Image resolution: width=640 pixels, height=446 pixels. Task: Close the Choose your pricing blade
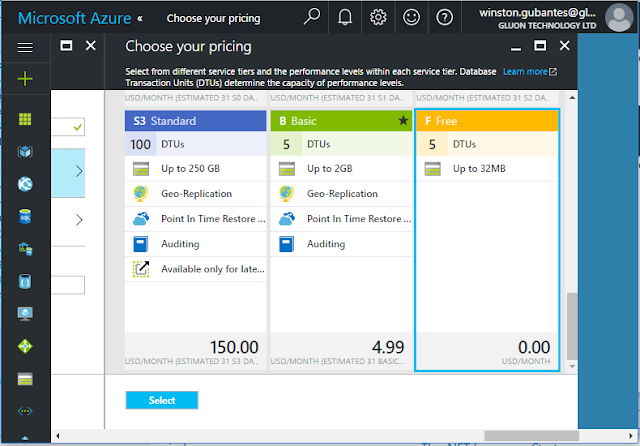tap(564, 46)
